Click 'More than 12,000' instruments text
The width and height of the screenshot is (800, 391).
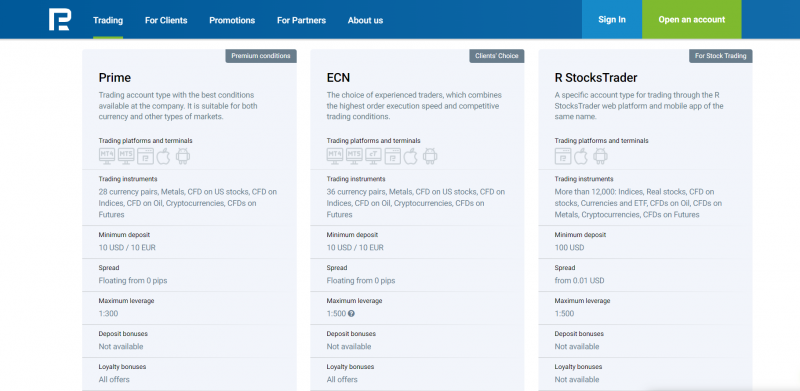point(638,203)
